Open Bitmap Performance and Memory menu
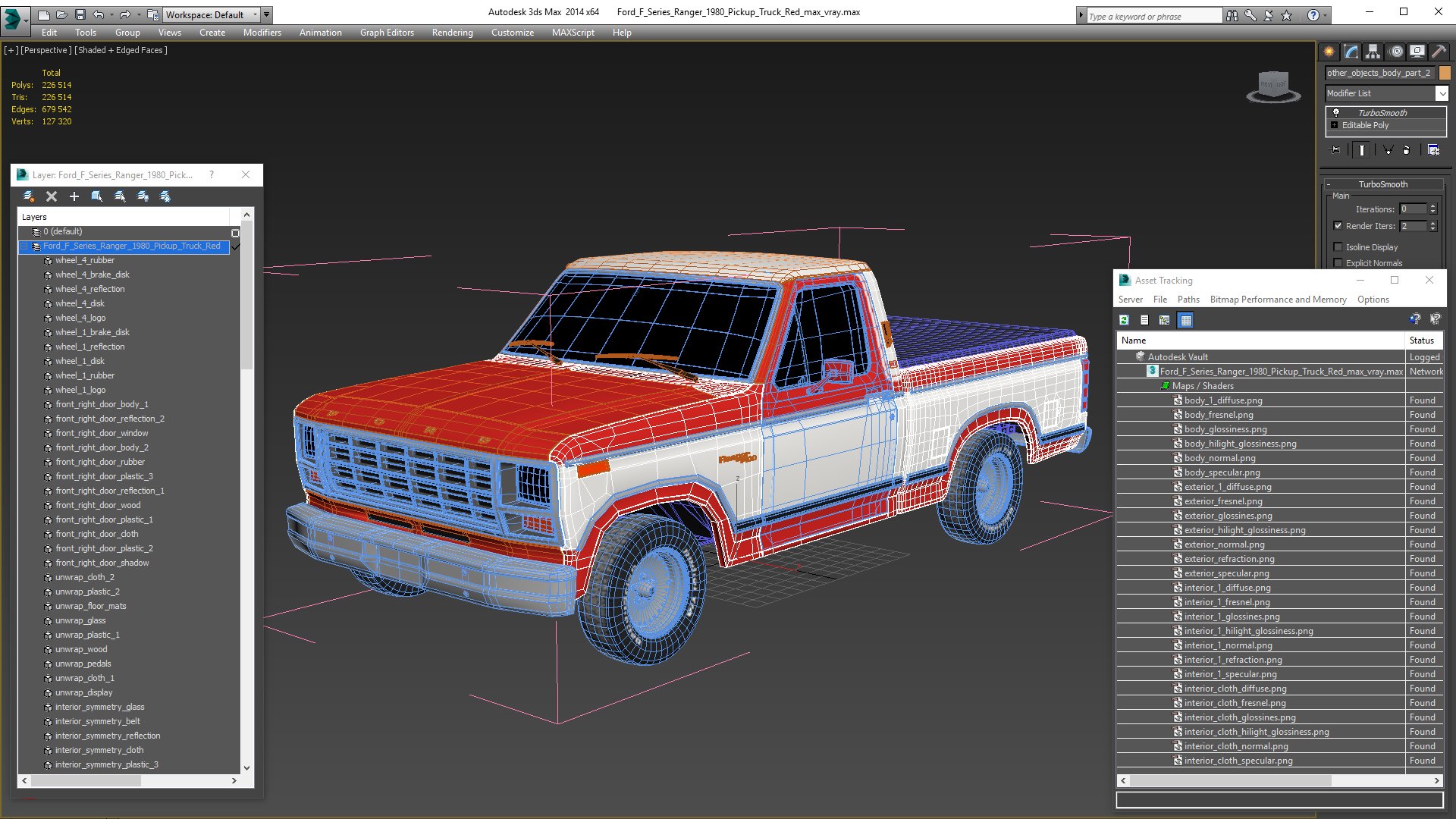 click(1278, 300)
